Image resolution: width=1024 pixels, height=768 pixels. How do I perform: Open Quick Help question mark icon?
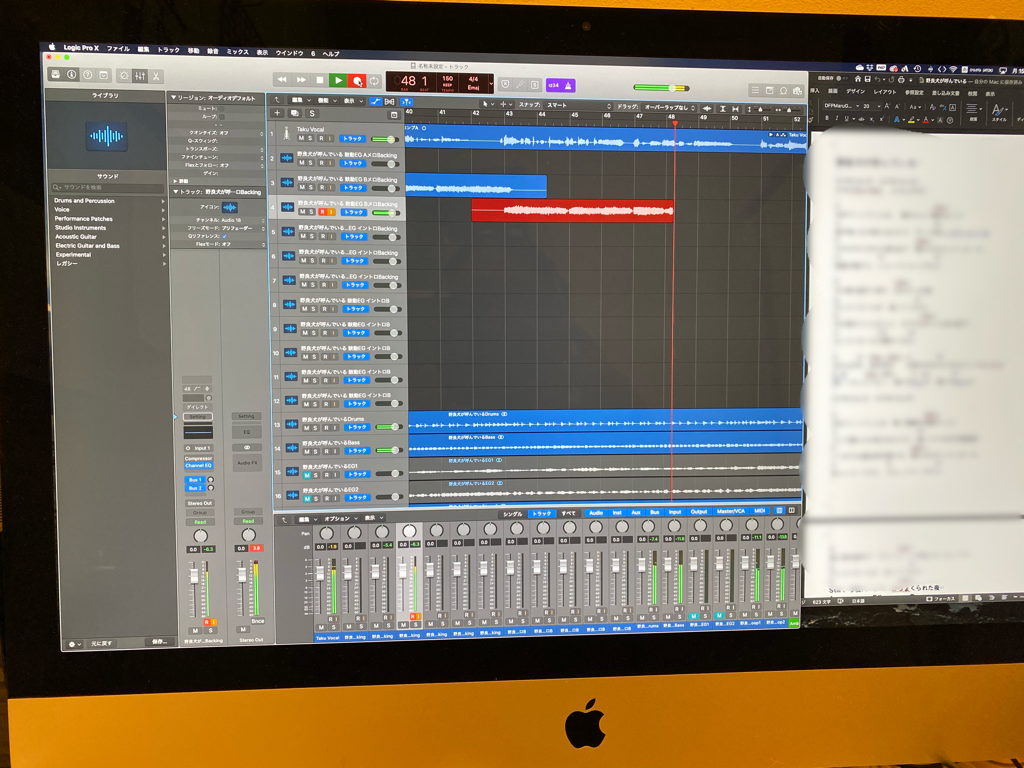coord(88,75)
